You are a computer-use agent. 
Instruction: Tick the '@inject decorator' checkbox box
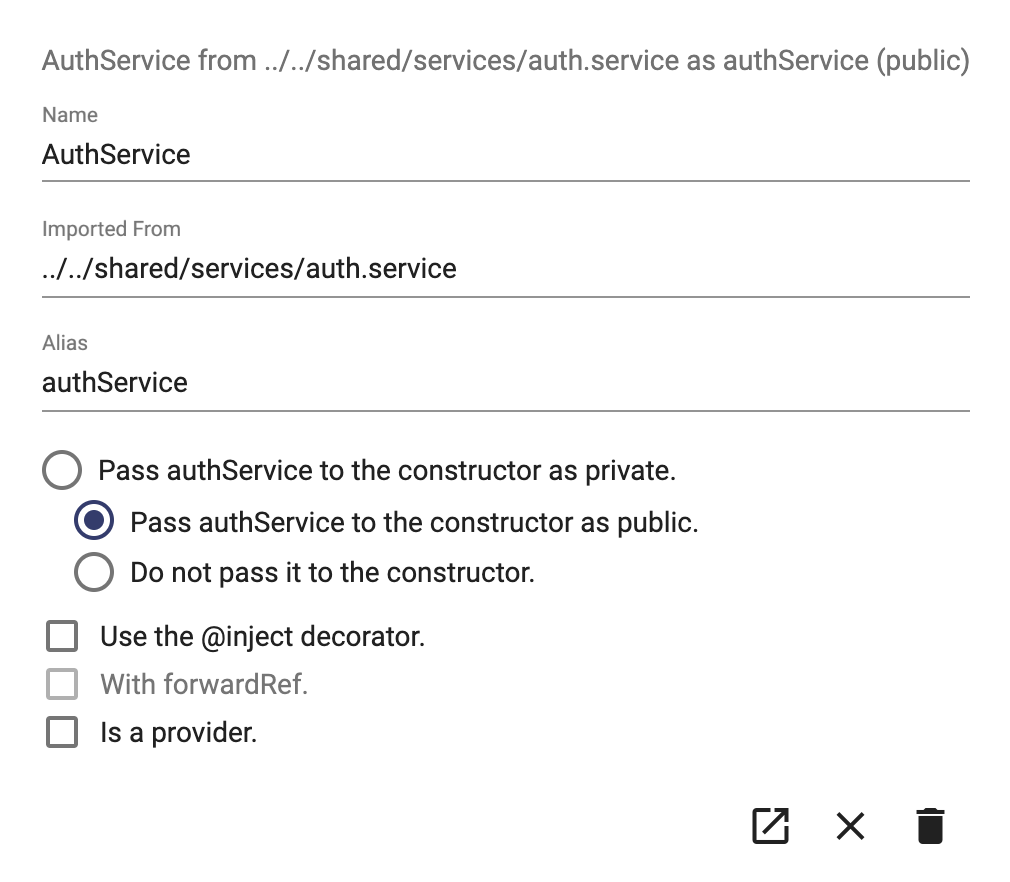point(62,636)
